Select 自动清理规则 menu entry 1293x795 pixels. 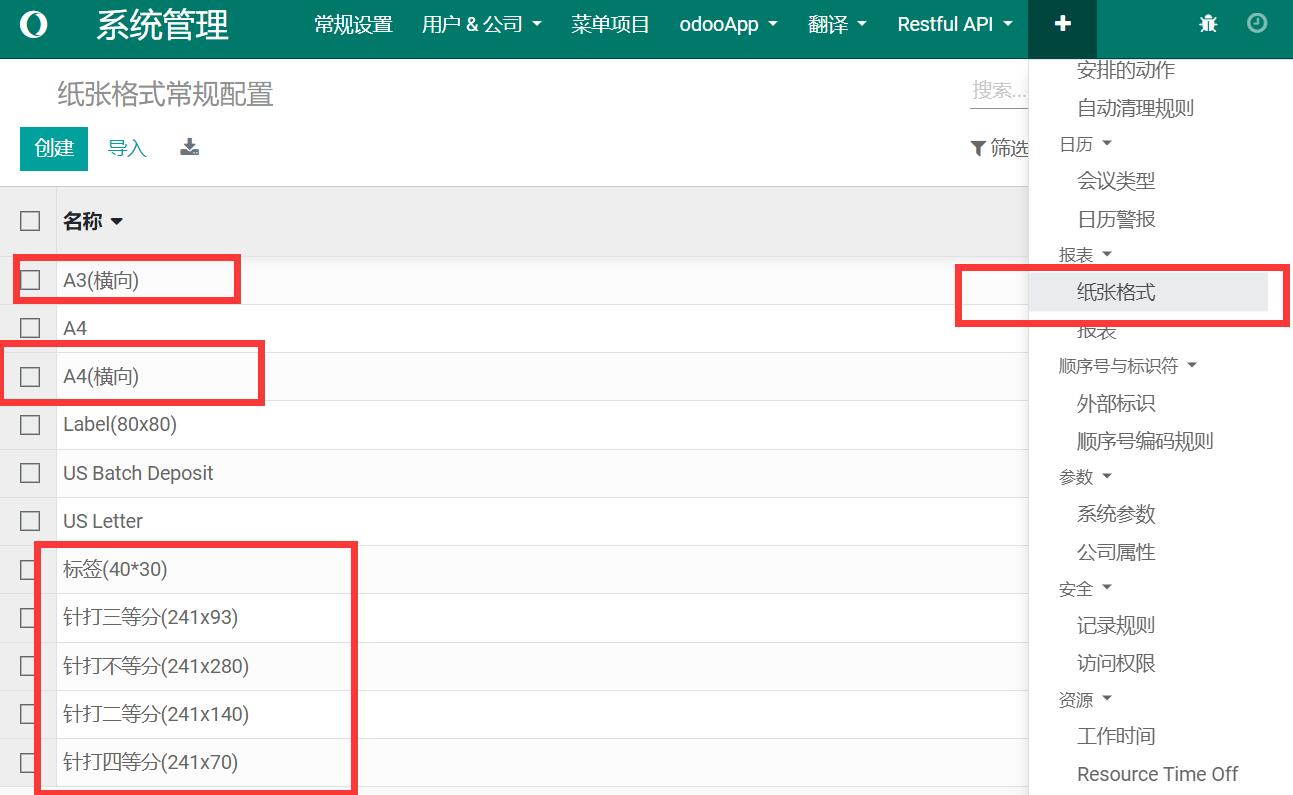point(1135,108)
